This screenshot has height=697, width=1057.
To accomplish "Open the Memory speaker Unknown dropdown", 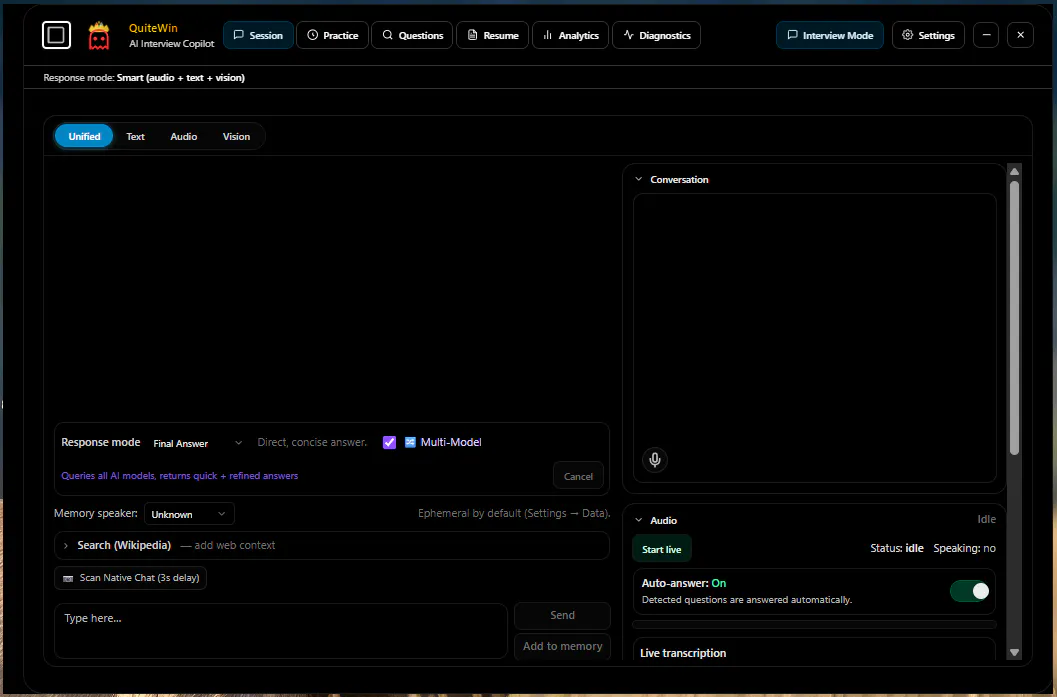I will point(189,514).
